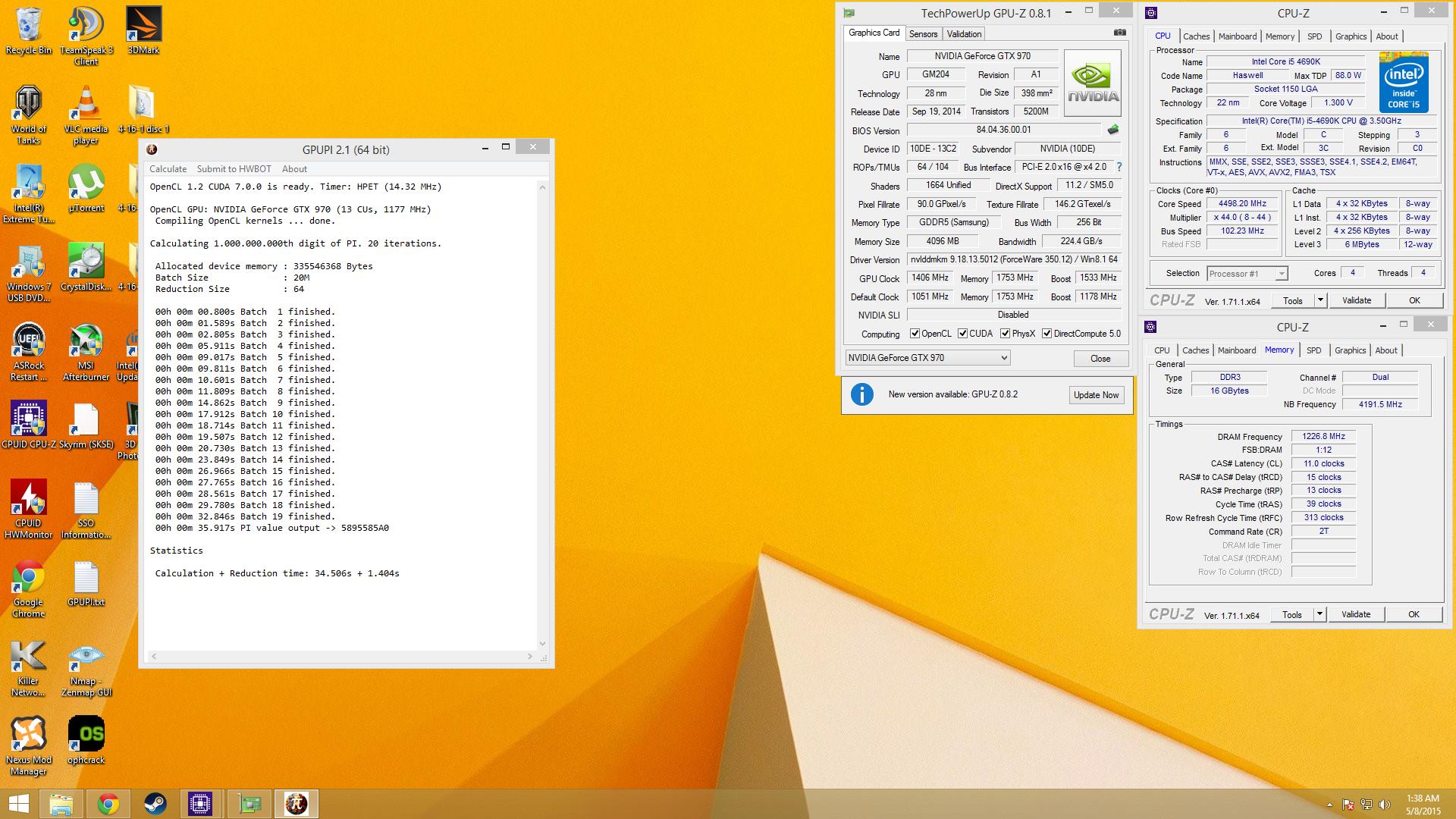Viewport: 1456px width, 819px height.
Task: Open the Recycle Bin desktop icon
Action: (x=29, y=31)
